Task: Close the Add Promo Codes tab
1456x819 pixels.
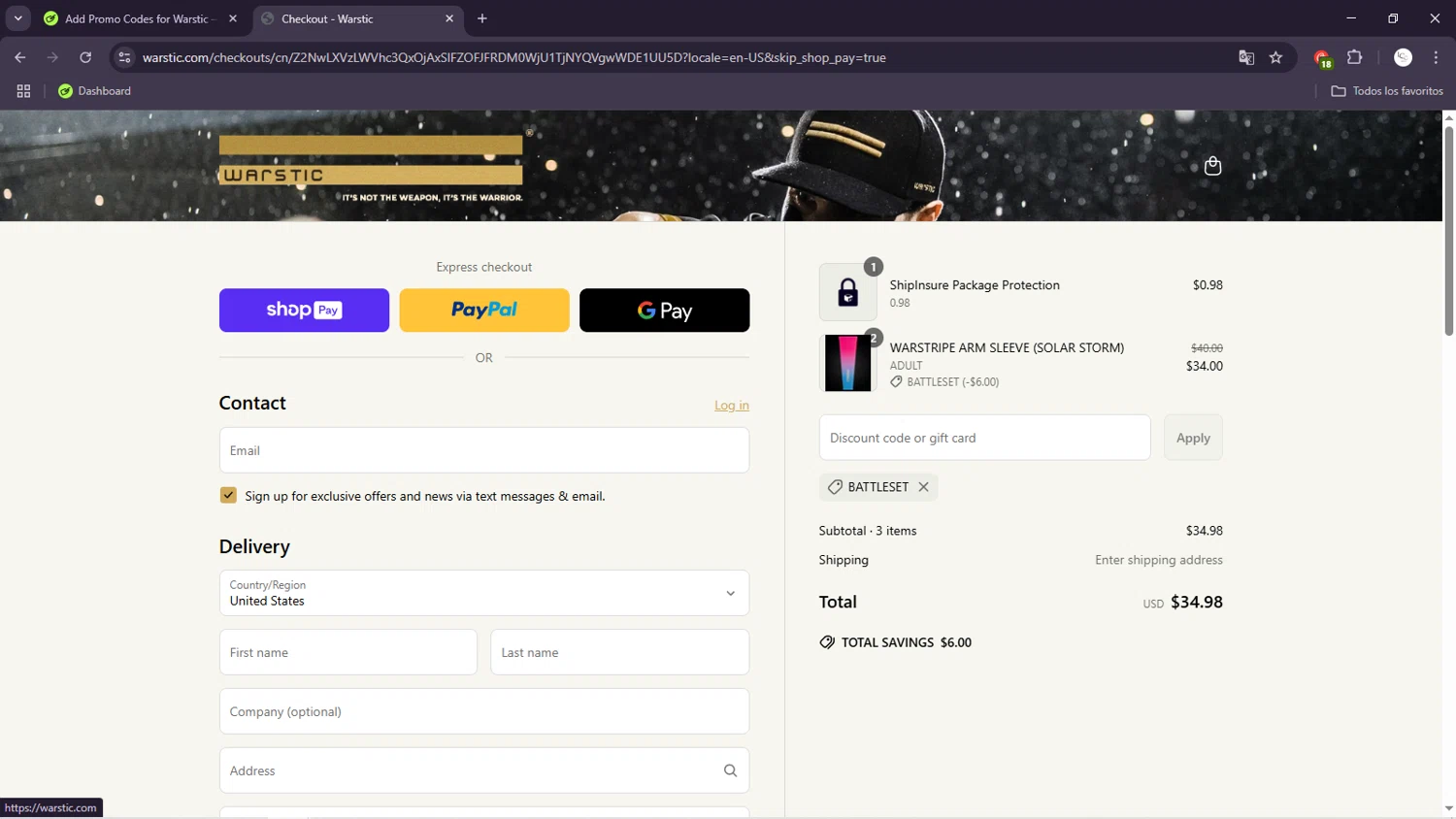Action: coord(233,18)
